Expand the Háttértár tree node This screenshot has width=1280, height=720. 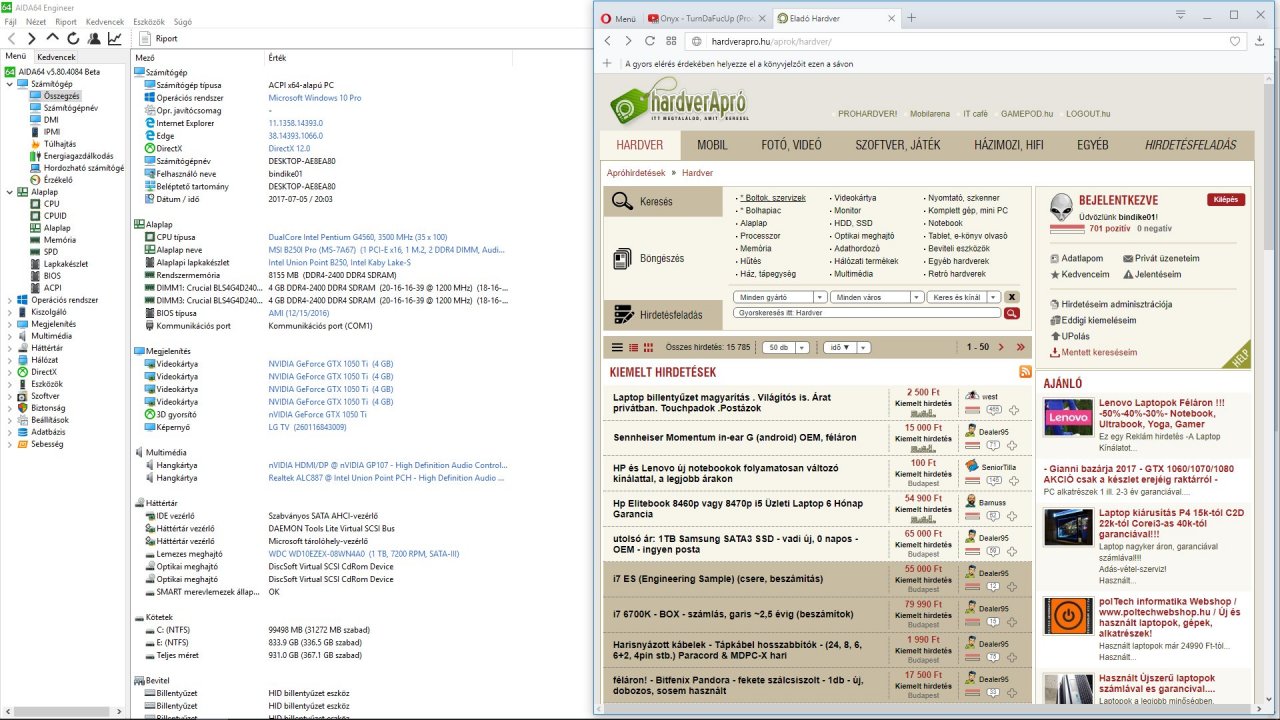[x=9, y=348]
